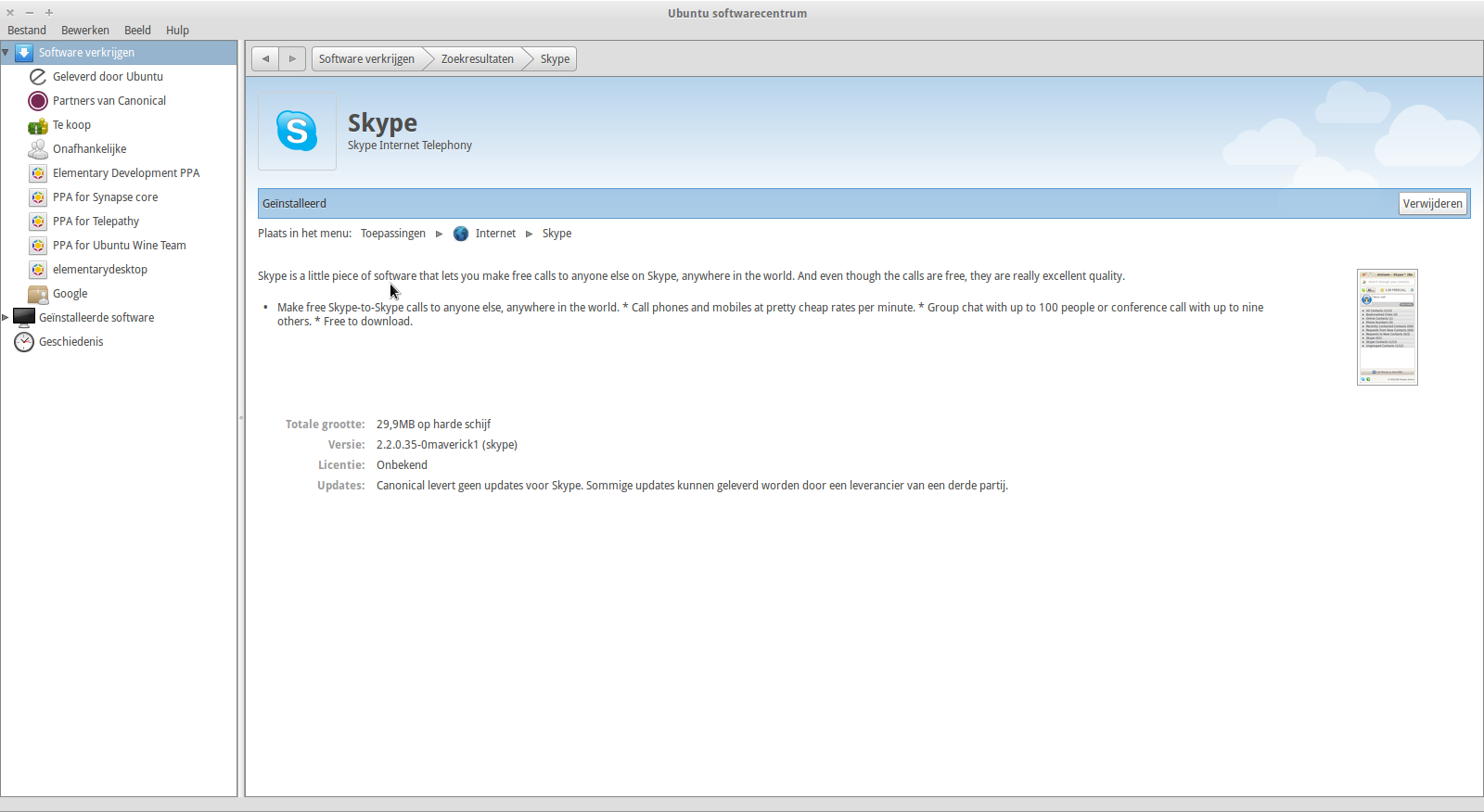Click the Geïnstalleerd status label

click(x=294, y=204)
